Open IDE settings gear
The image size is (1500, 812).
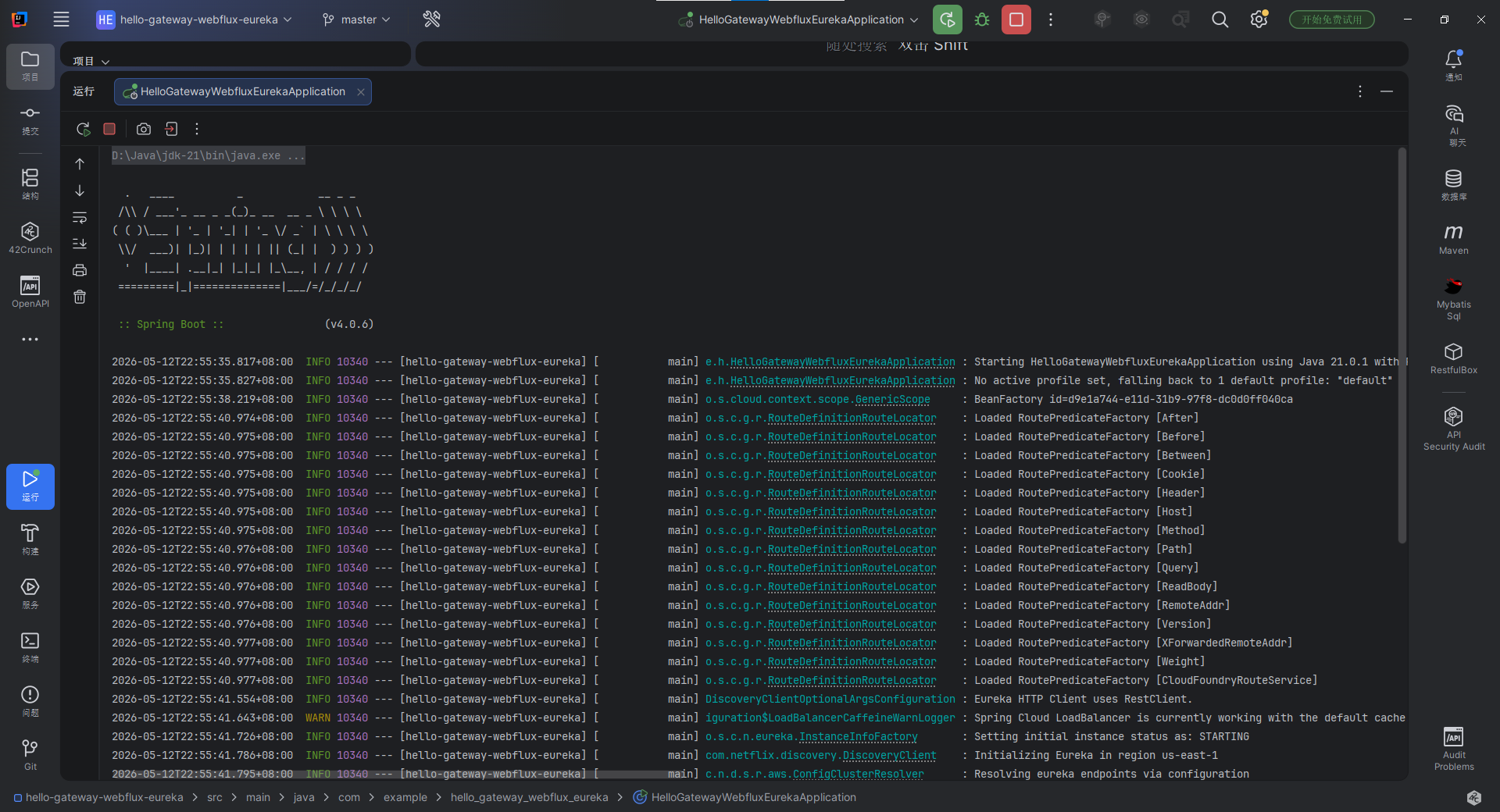pyautogui.click(x=1259, y=20)
